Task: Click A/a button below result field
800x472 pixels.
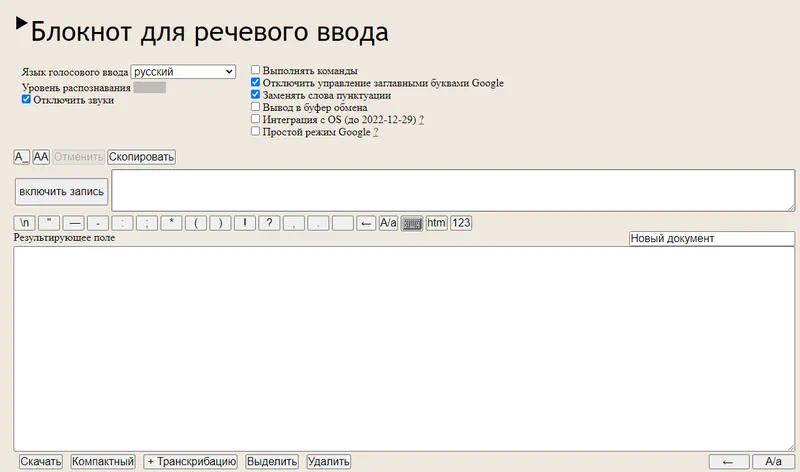Action: pos(773,462)
